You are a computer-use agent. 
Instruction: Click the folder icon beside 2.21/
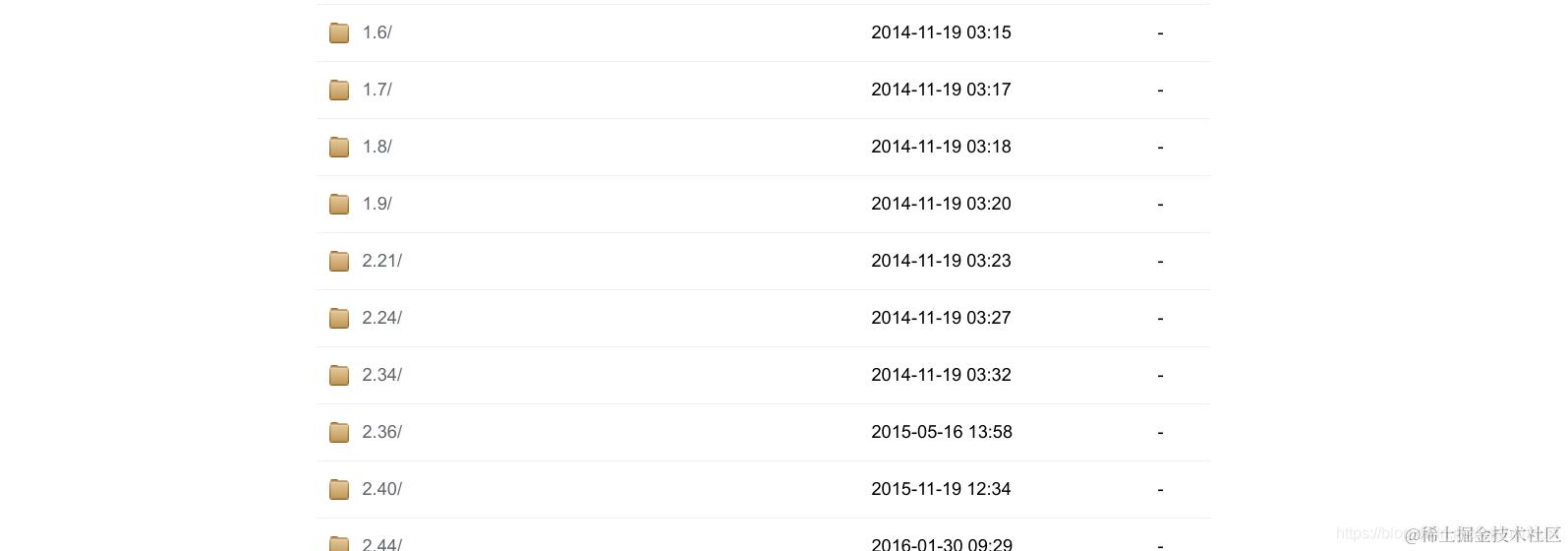(339, 261)
